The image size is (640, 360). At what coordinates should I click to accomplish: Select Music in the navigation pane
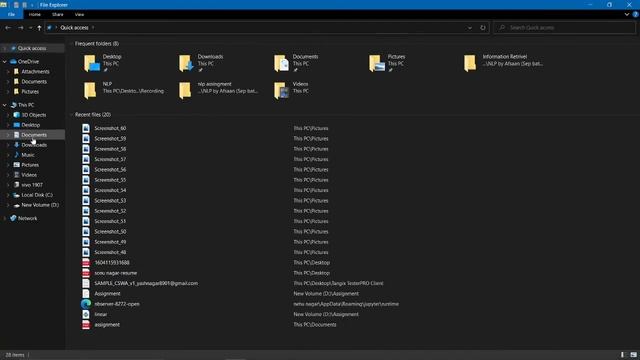tap(28, 155)
